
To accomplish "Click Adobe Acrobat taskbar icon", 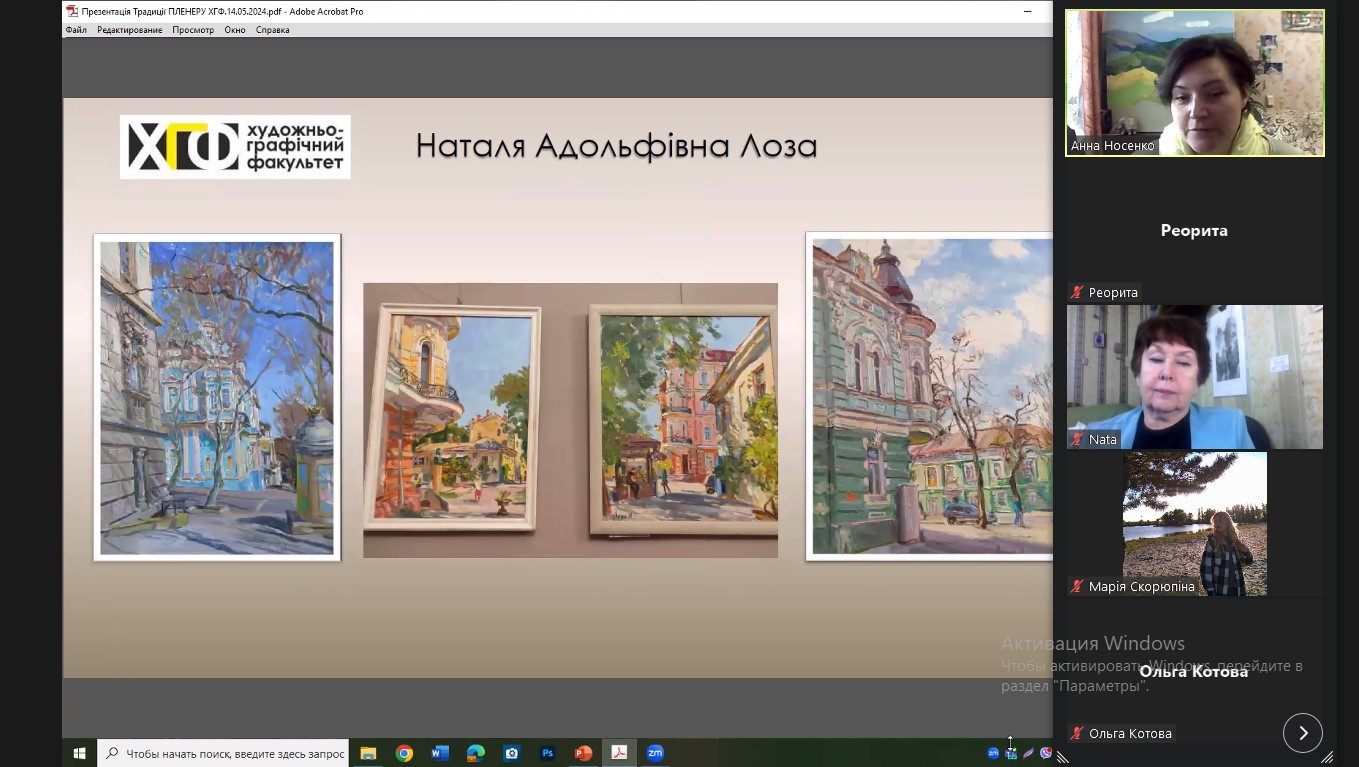I will click(x=619, y=753).
